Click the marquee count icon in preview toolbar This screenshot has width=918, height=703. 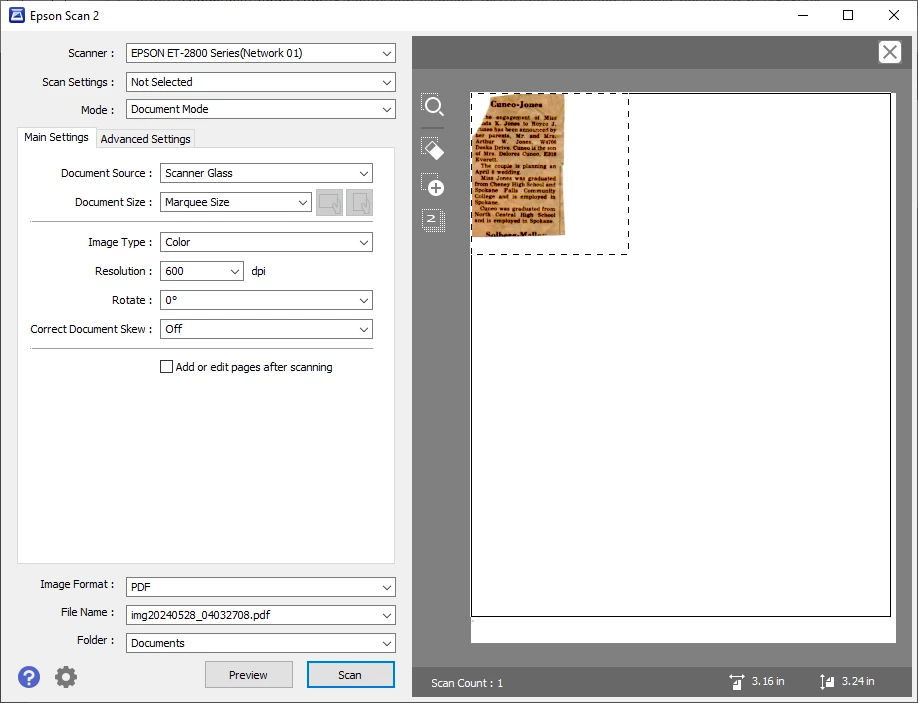pyautogui.click(x=433, y=220)
